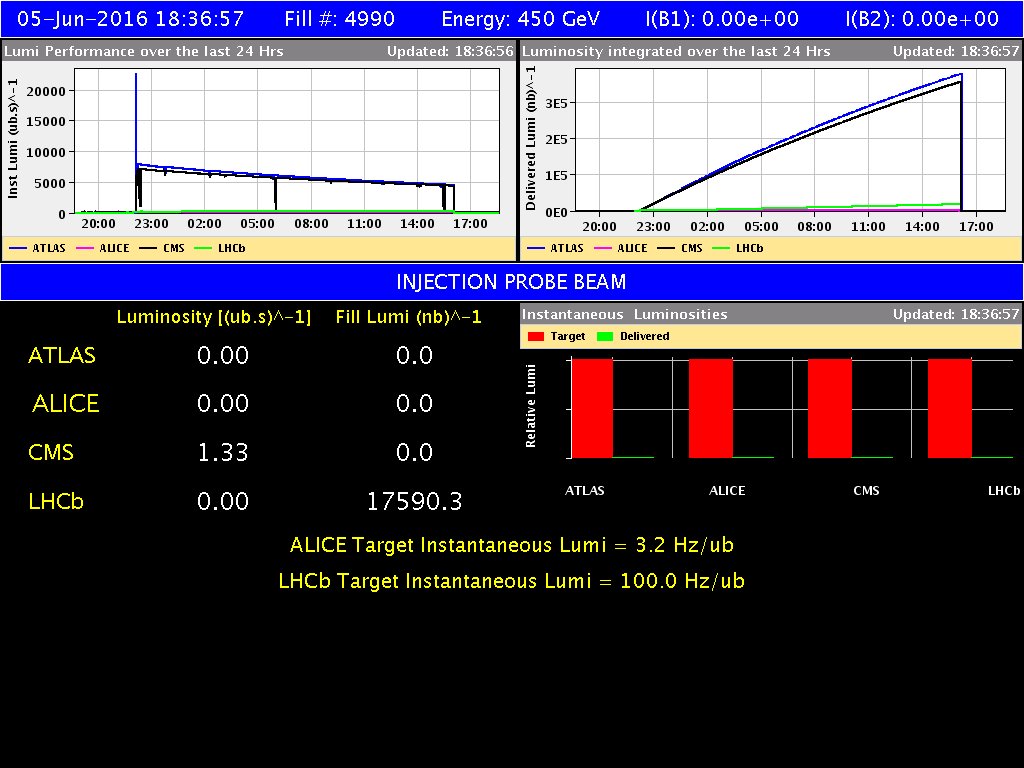Click the Relative Lumi axis label
This screenshot has height=768, width=1024.
pyautogui.click(x=530, y=406)
